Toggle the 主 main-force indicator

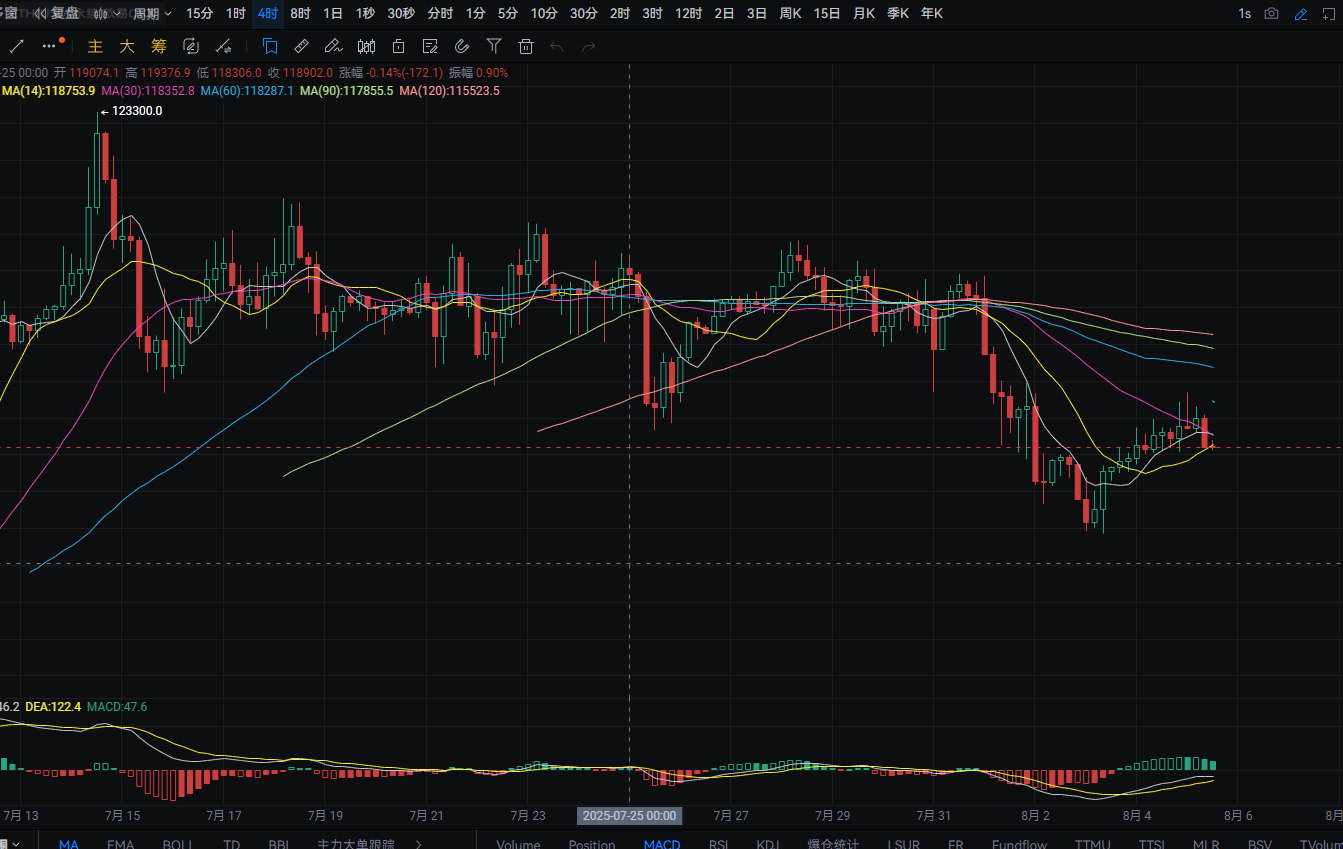pyautogui.click(x=95, y=46)
